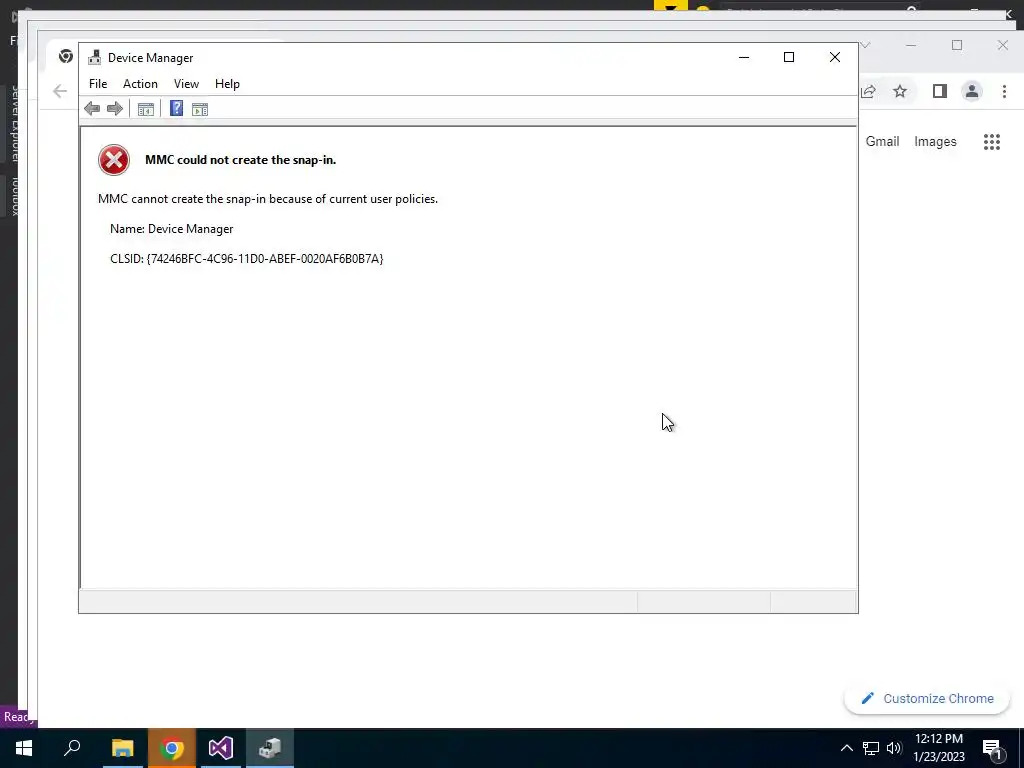The image size is (1024, 768).
Task: Open the Gmail link in Chrome
Action: 882,142
